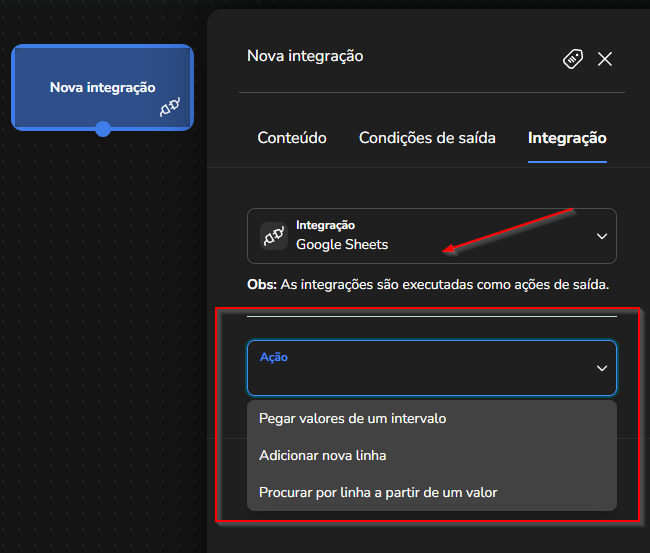Close the Nova integração panel
650x553 pixels.
click(605, 59)
